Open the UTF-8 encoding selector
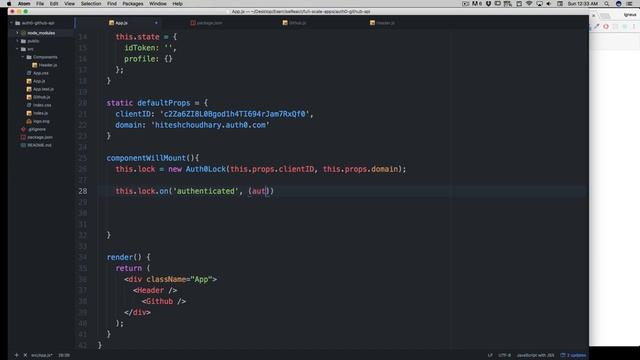 (504, 356)
